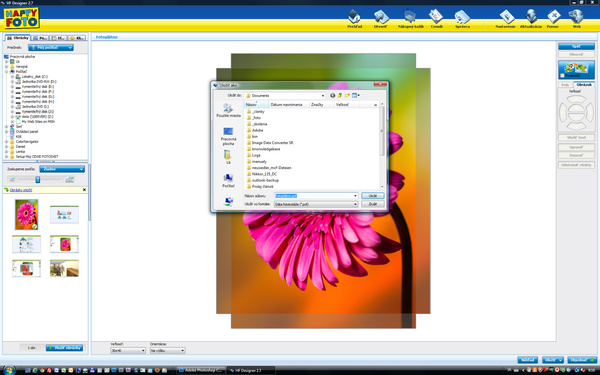Click the Zrušiť cancel button in dialog
The image size is (600, 375).
tap(373, 204)
